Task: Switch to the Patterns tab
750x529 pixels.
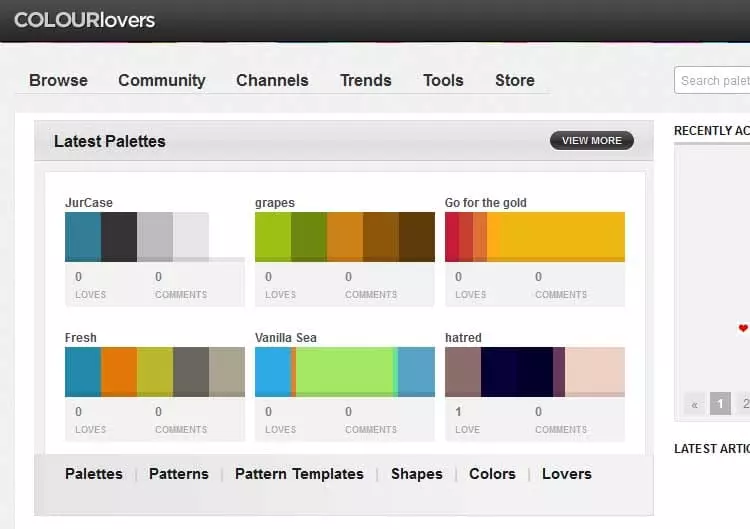Action: 179,474
